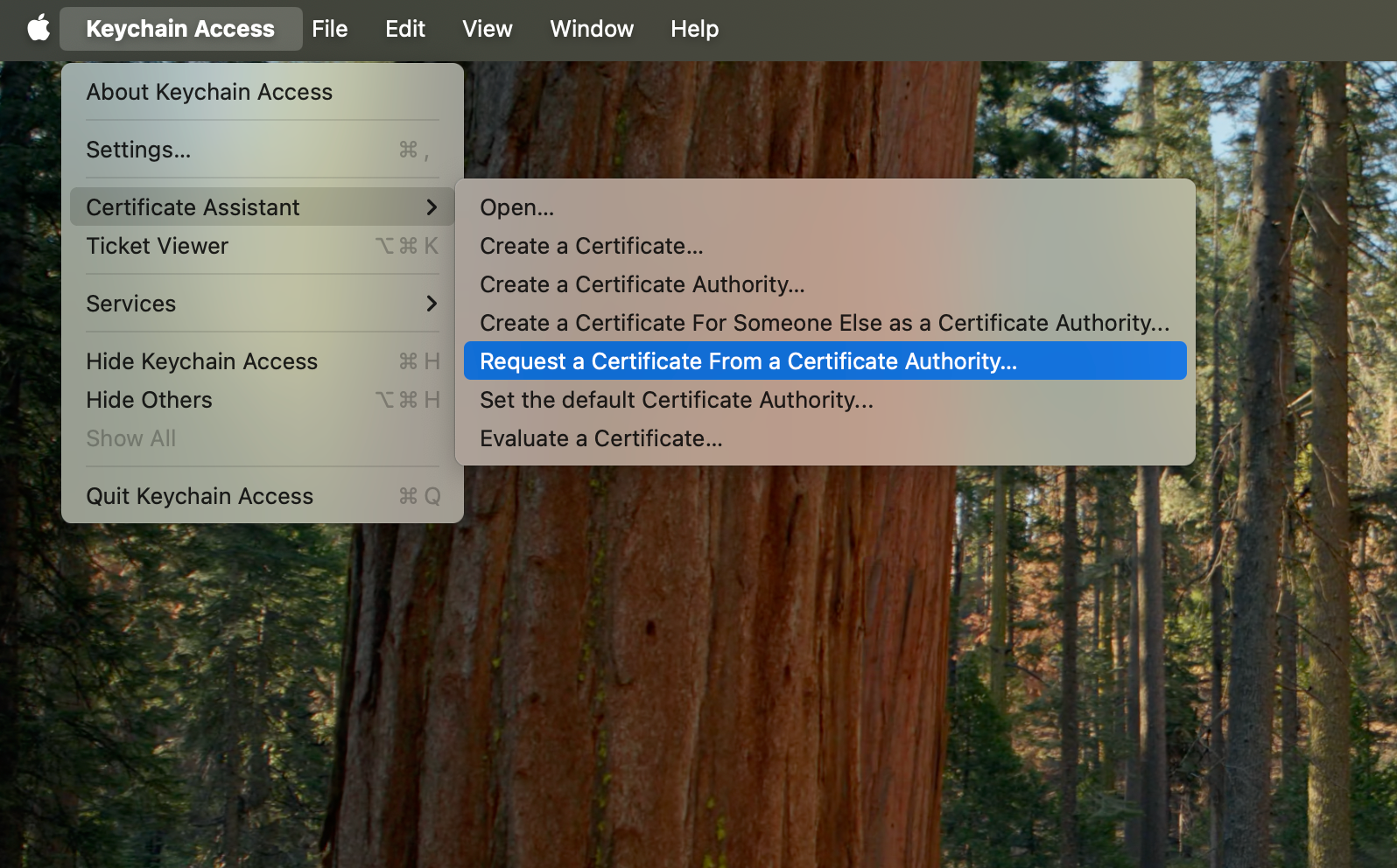Choose Hide Keychain Access
Viewport: 1397px width, 868px height.
263,361
